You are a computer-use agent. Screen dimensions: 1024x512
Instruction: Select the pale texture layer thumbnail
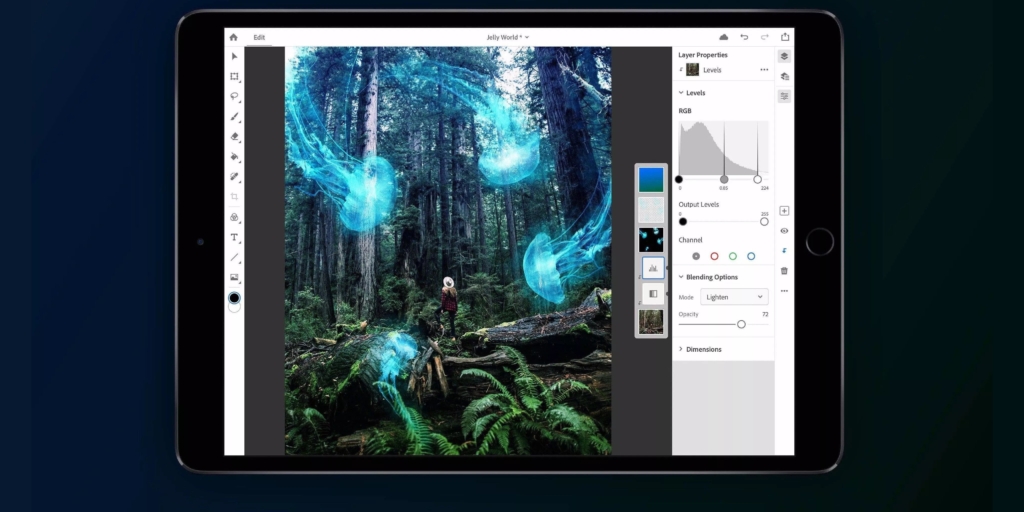point(651,210)
